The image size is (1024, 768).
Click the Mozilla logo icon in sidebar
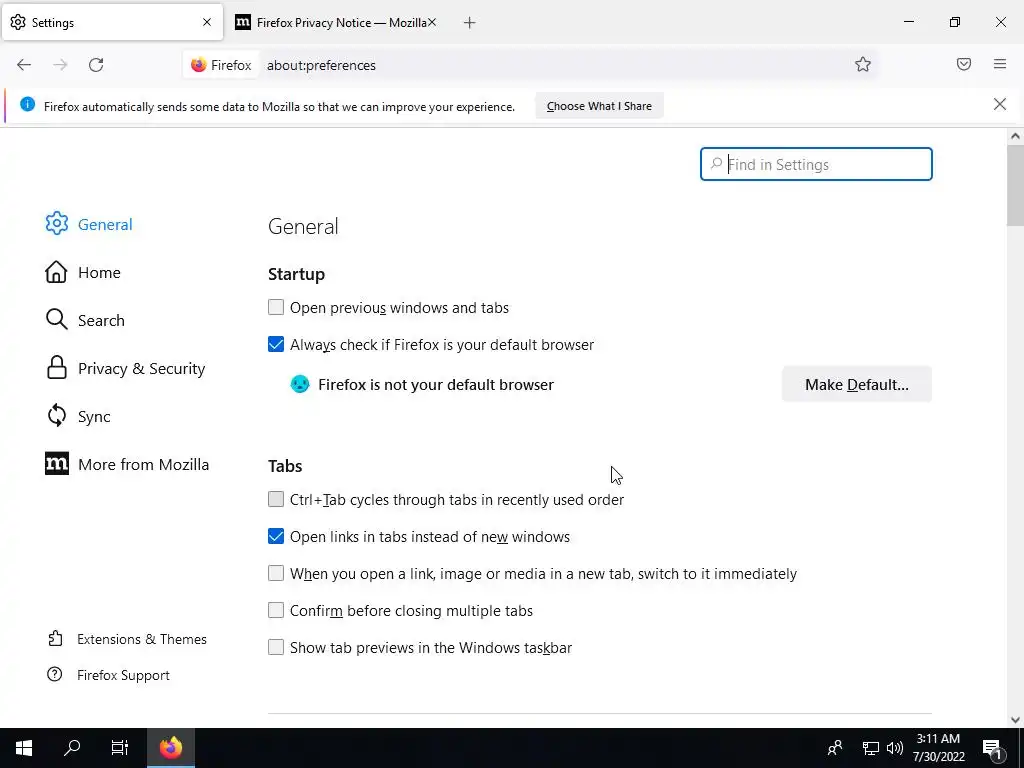[x=57, y=464]
